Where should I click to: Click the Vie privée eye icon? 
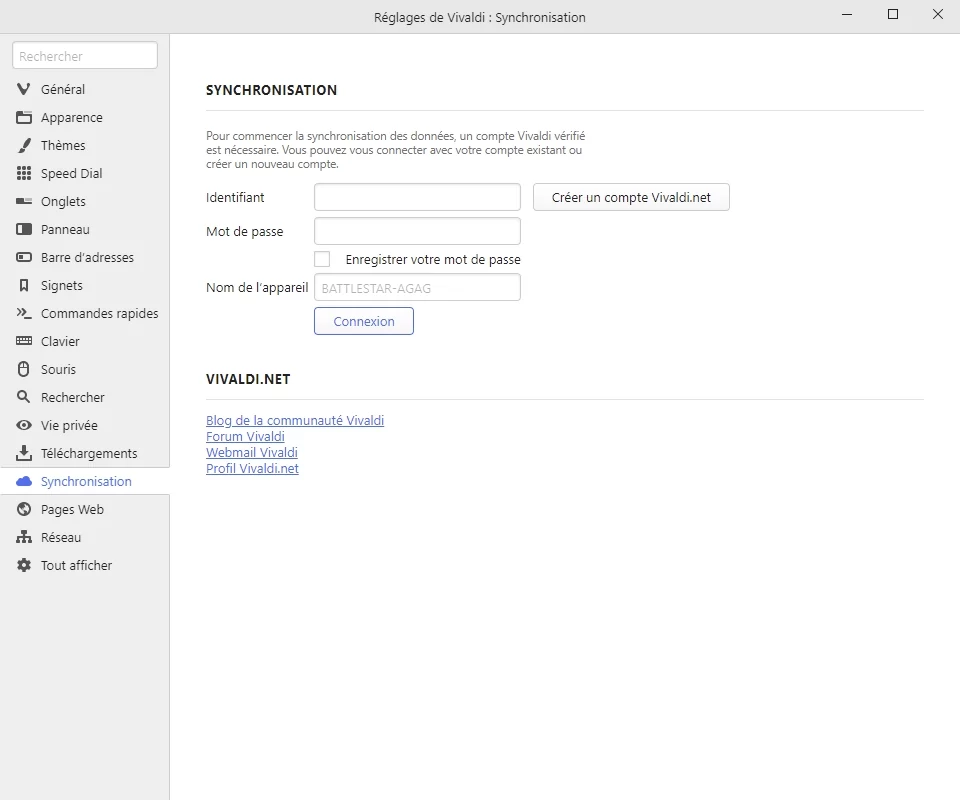(x=23, y=425)
